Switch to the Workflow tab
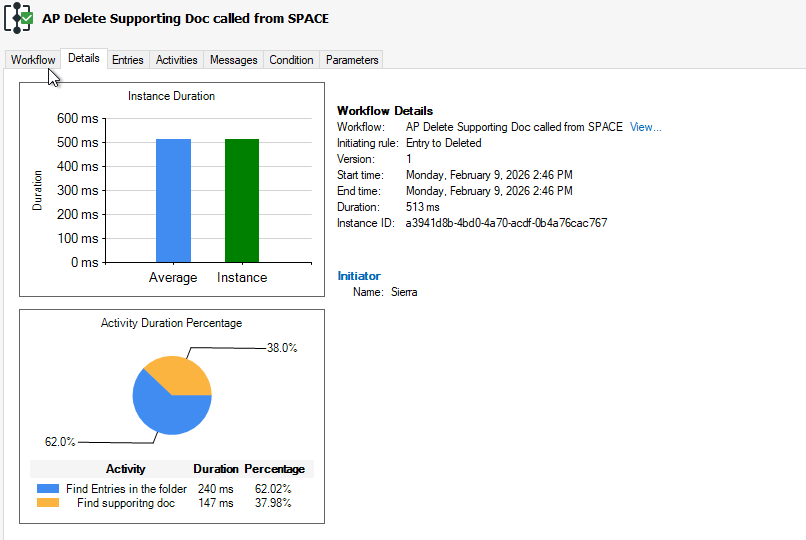 (33, 60)
